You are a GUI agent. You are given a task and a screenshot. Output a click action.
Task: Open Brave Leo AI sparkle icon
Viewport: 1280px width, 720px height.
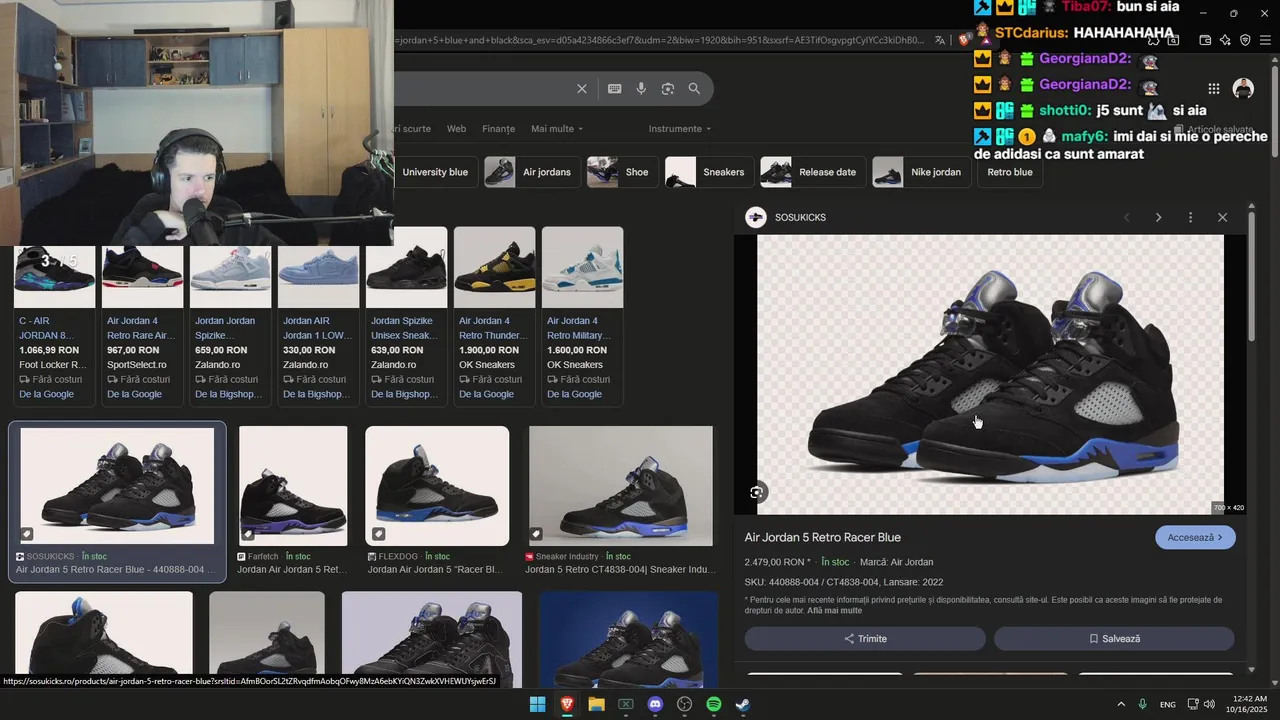(x=1225, y=40)
